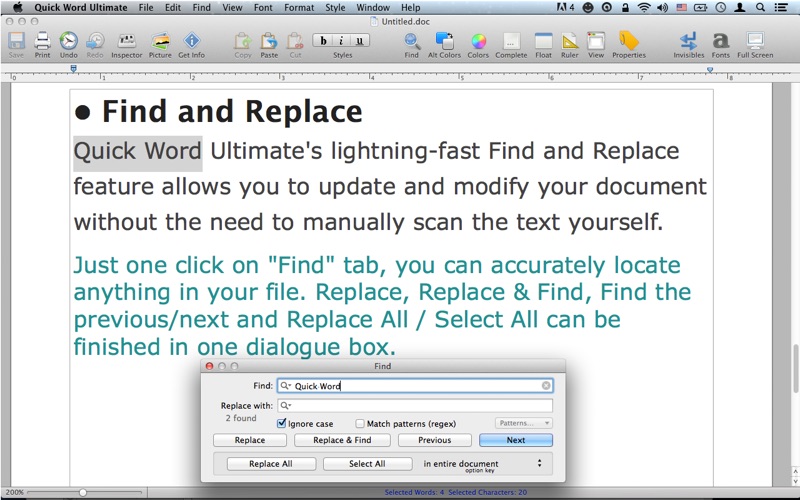Click the volume menu bar icon
The image size is (800, 500).
pos(662,7)
